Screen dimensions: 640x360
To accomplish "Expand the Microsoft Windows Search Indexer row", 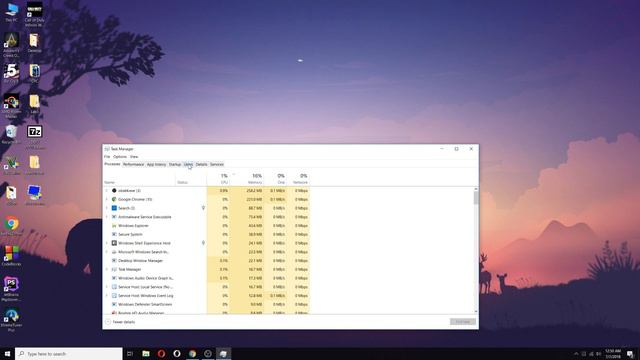I will click(107, 252).
